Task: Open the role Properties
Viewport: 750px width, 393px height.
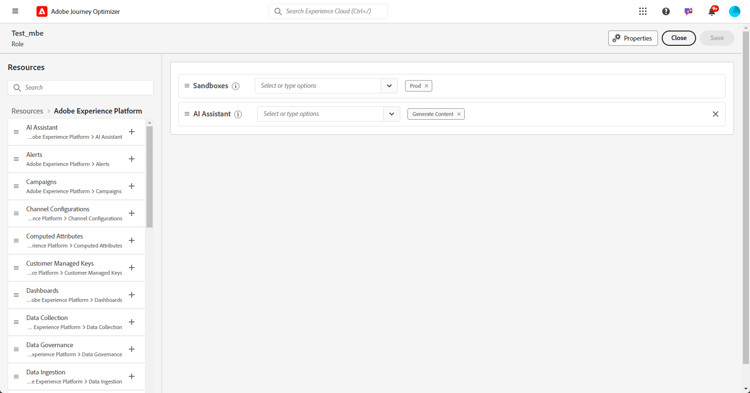Action: [633, 38]
